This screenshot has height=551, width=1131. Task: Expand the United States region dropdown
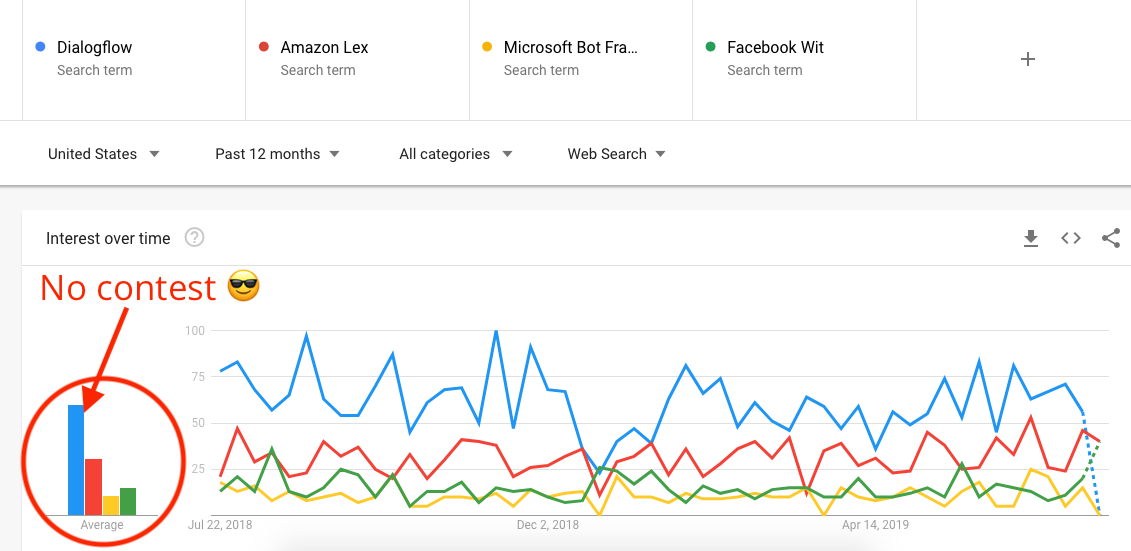pyautogui.click(x=103, y=154)
